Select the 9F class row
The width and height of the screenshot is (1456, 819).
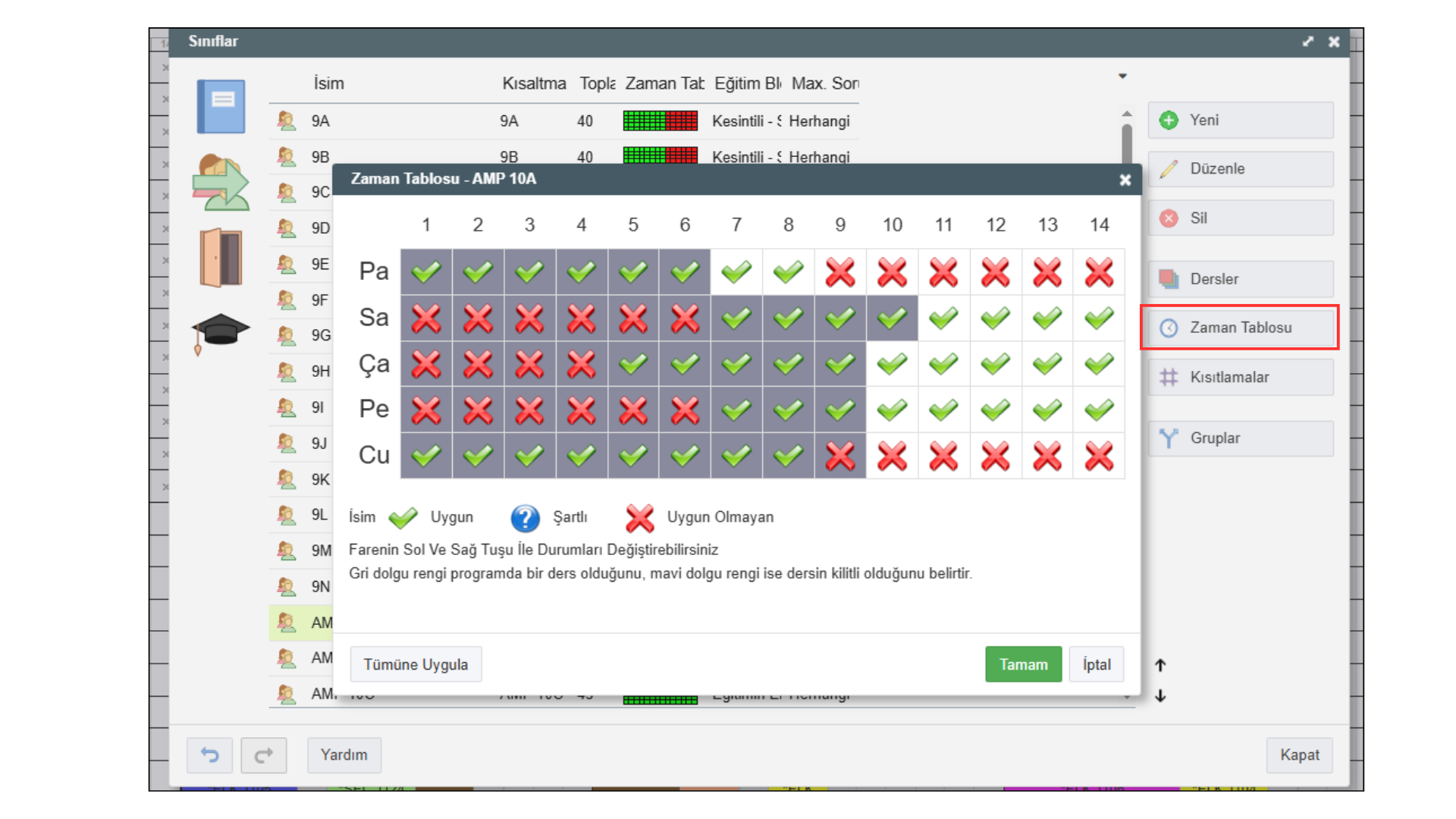pos(320,300)
